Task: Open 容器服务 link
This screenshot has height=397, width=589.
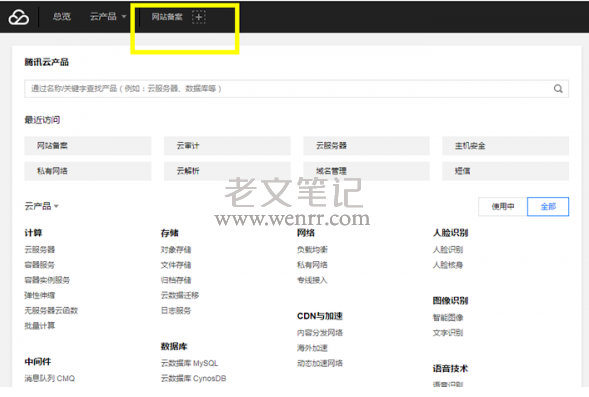Action: (x=40, y=265)
